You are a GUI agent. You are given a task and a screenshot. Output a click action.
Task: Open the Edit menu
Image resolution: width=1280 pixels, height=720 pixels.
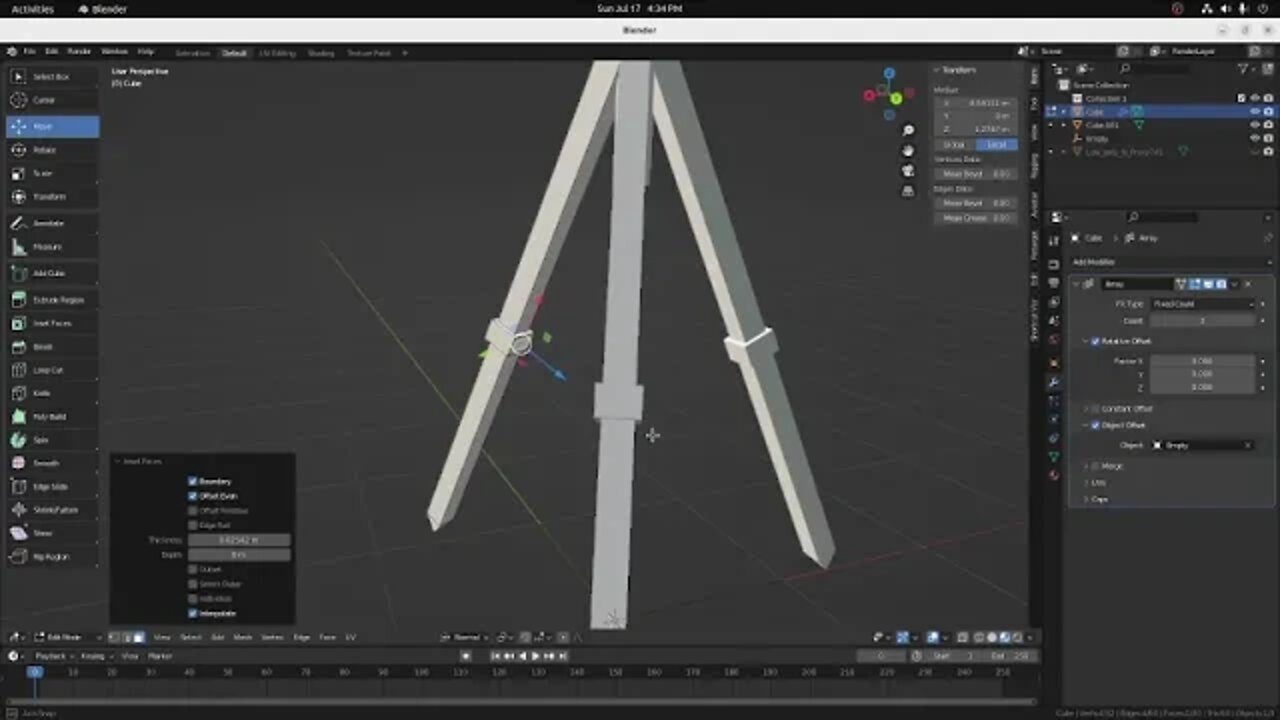[x=51, y=52]
